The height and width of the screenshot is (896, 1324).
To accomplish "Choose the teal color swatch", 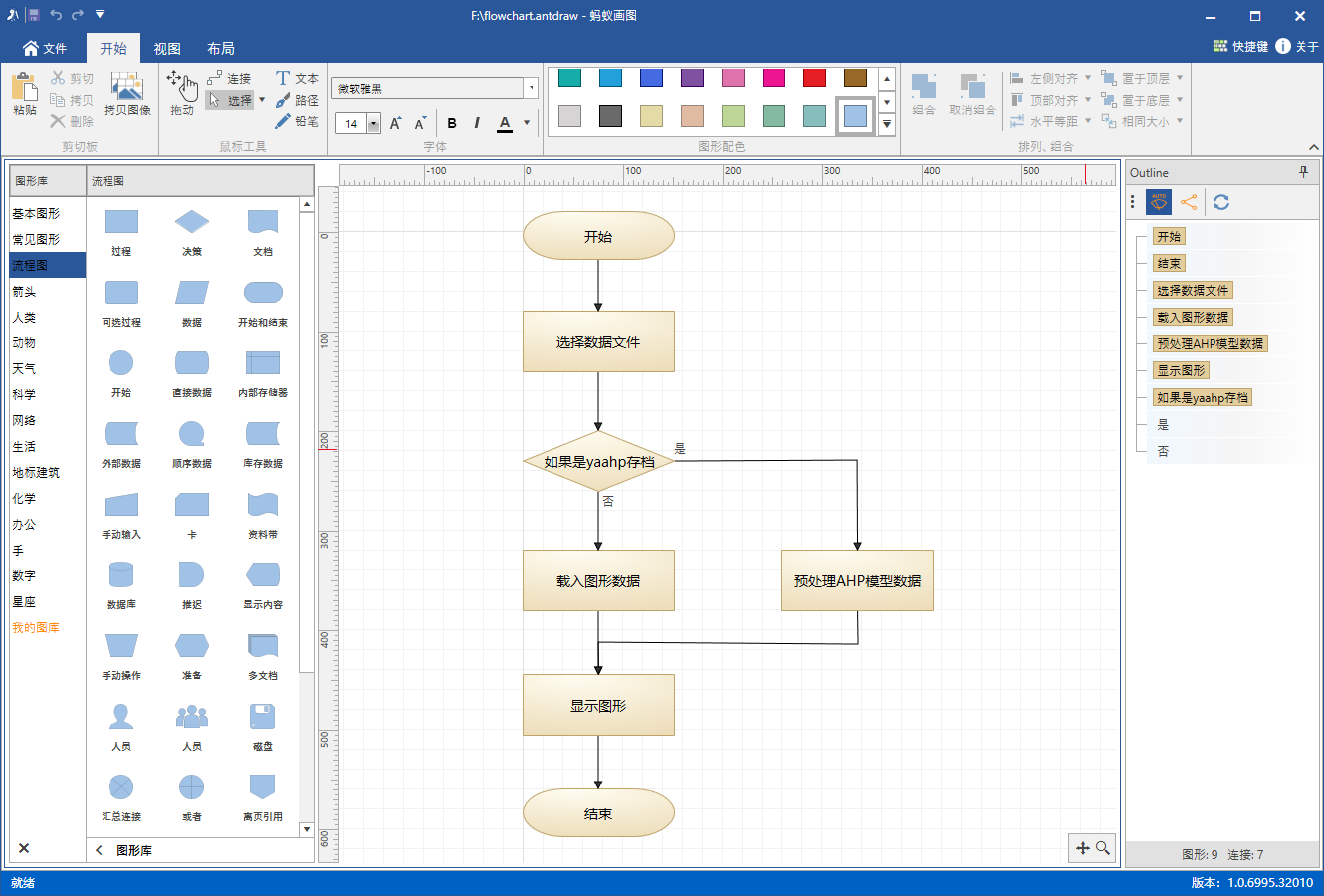I will (x=569, y=78).
